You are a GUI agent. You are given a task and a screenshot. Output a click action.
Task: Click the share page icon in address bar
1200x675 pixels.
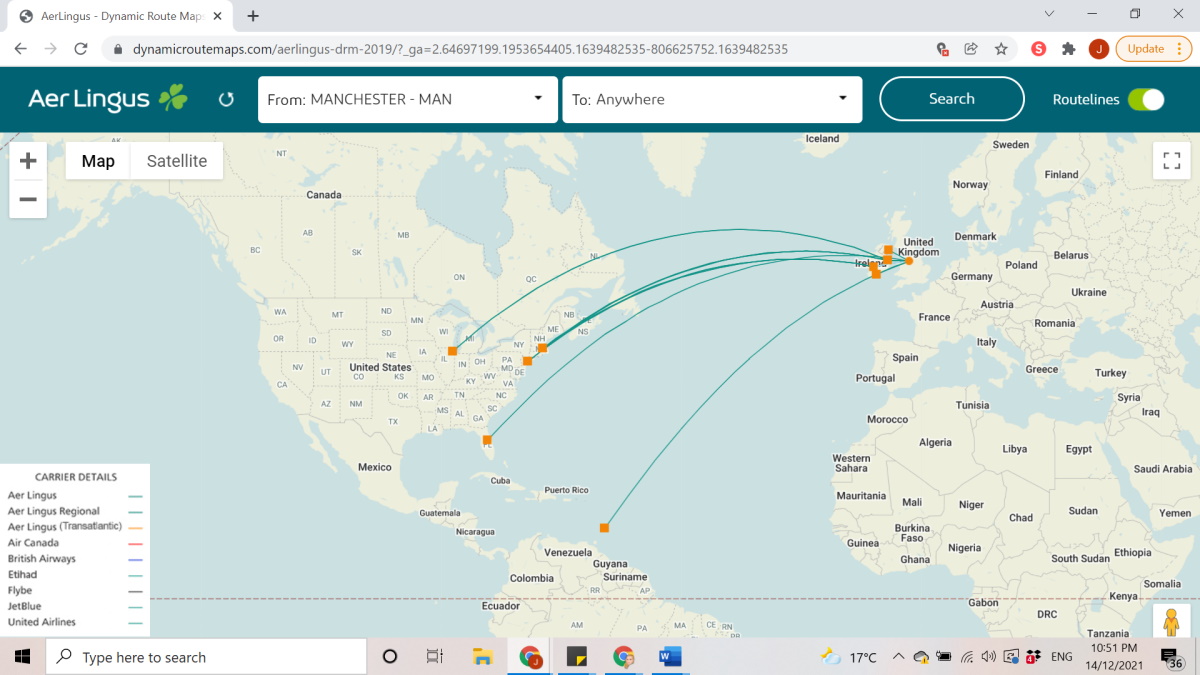point(971,48)
